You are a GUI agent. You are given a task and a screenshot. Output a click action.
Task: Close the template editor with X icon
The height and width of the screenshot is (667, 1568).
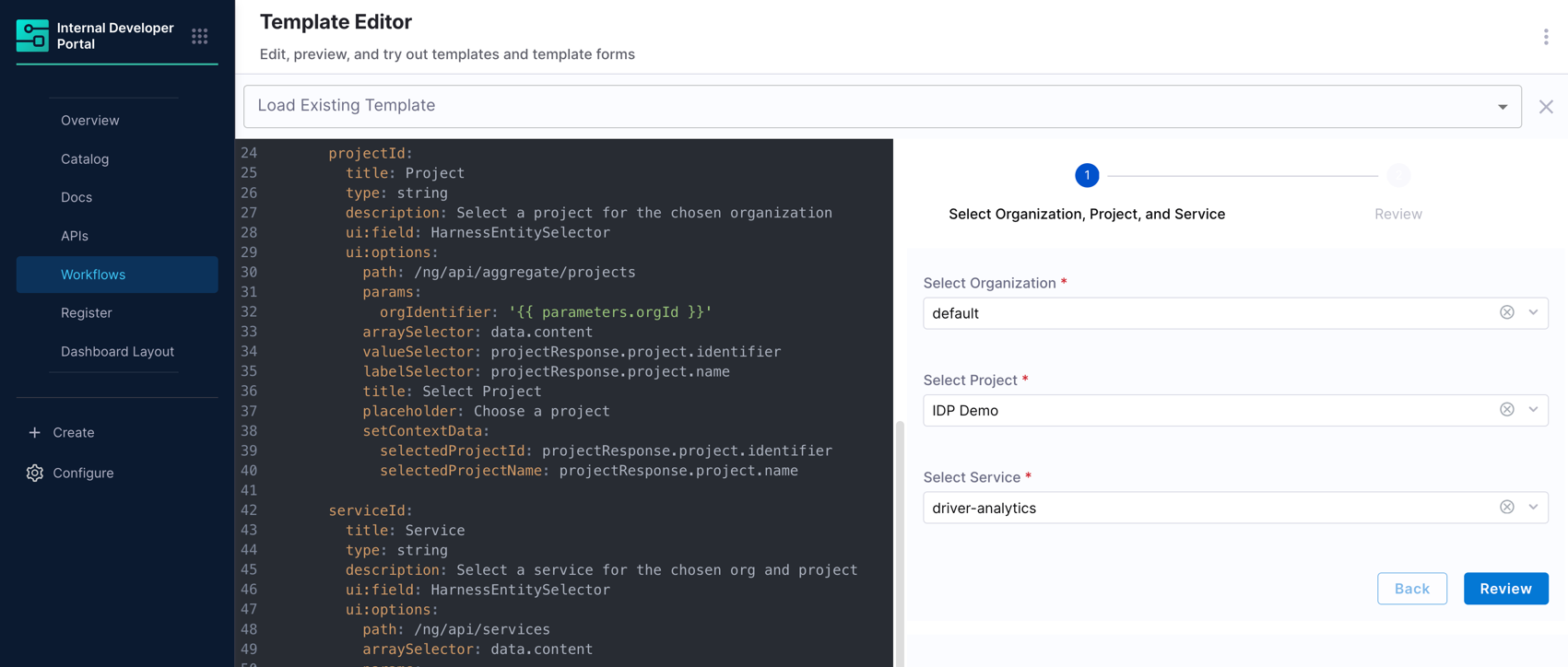[x=1546, y=107]
